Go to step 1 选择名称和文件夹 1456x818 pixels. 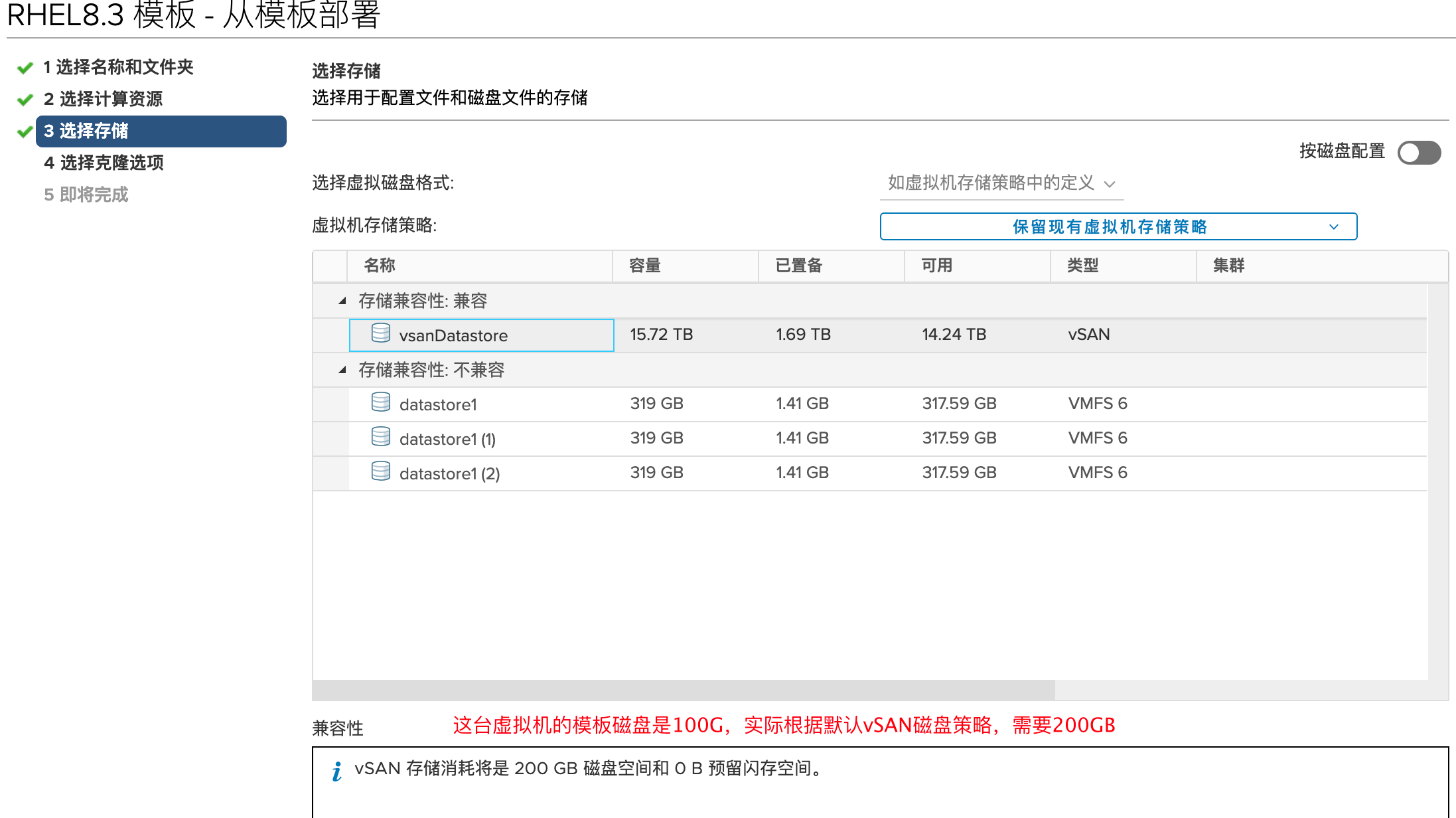tap(118, 67)
